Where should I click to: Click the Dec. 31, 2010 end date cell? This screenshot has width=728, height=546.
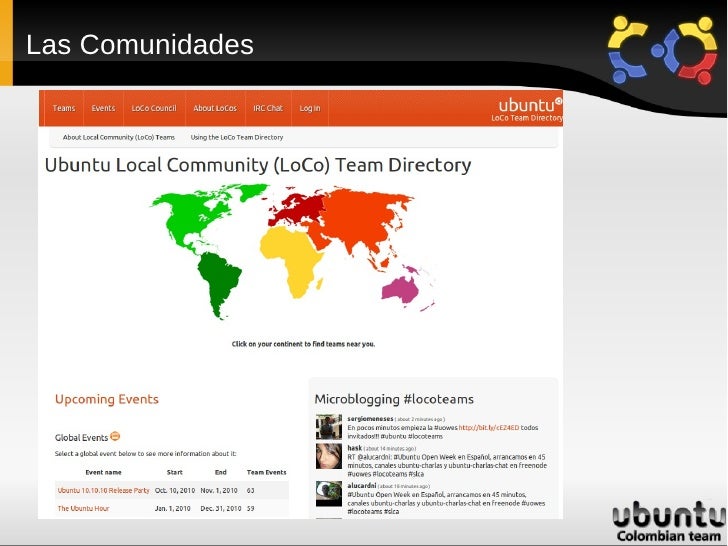[221, 508]
